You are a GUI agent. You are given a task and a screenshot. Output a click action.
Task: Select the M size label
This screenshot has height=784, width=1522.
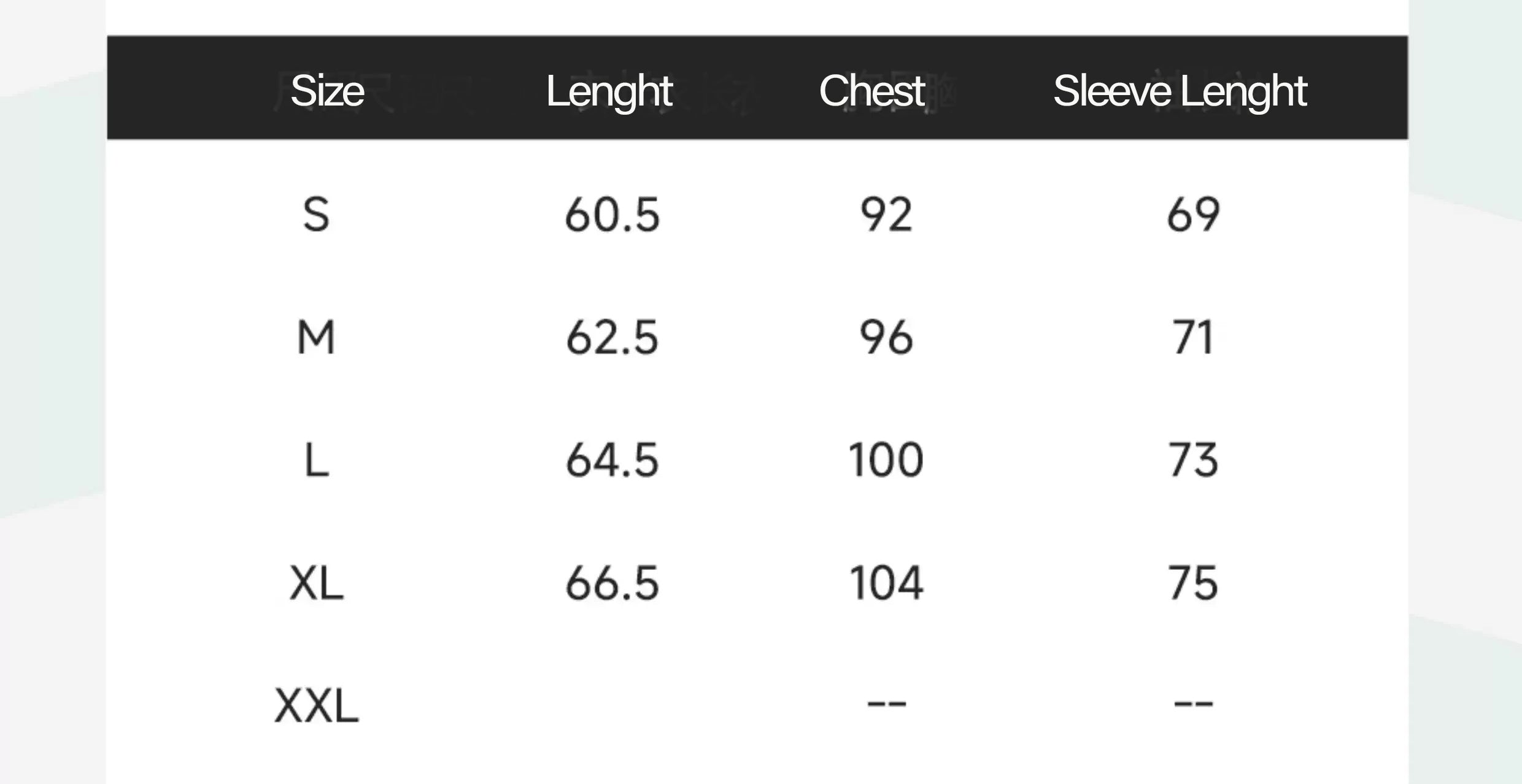[316, 338]
